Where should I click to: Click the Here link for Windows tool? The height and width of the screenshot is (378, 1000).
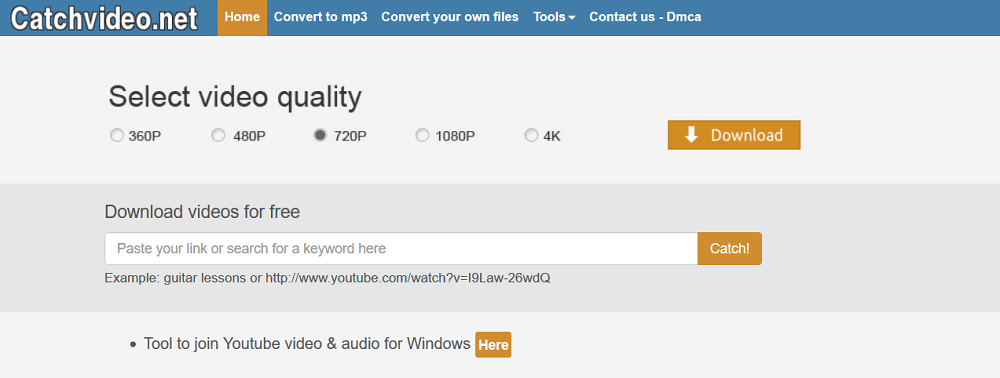(493, 345)
